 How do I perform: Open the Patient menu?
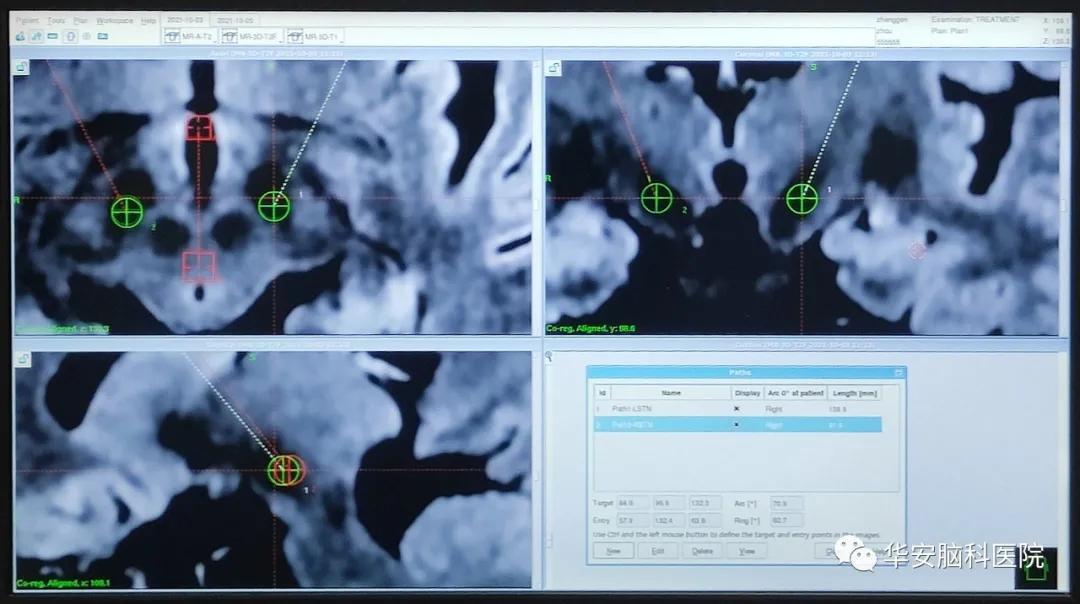[x=28, y=21]
